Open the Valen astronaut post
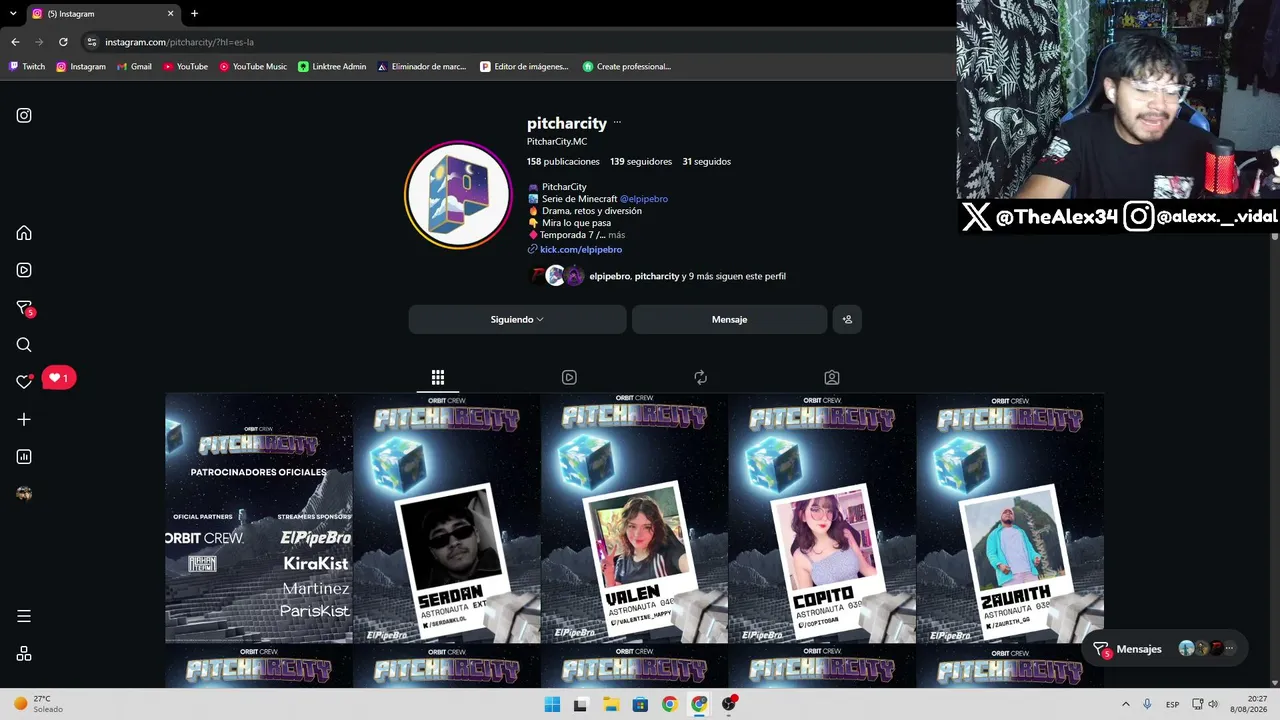The height and width of the screenshot is (720, 1280). click(634, 518)
